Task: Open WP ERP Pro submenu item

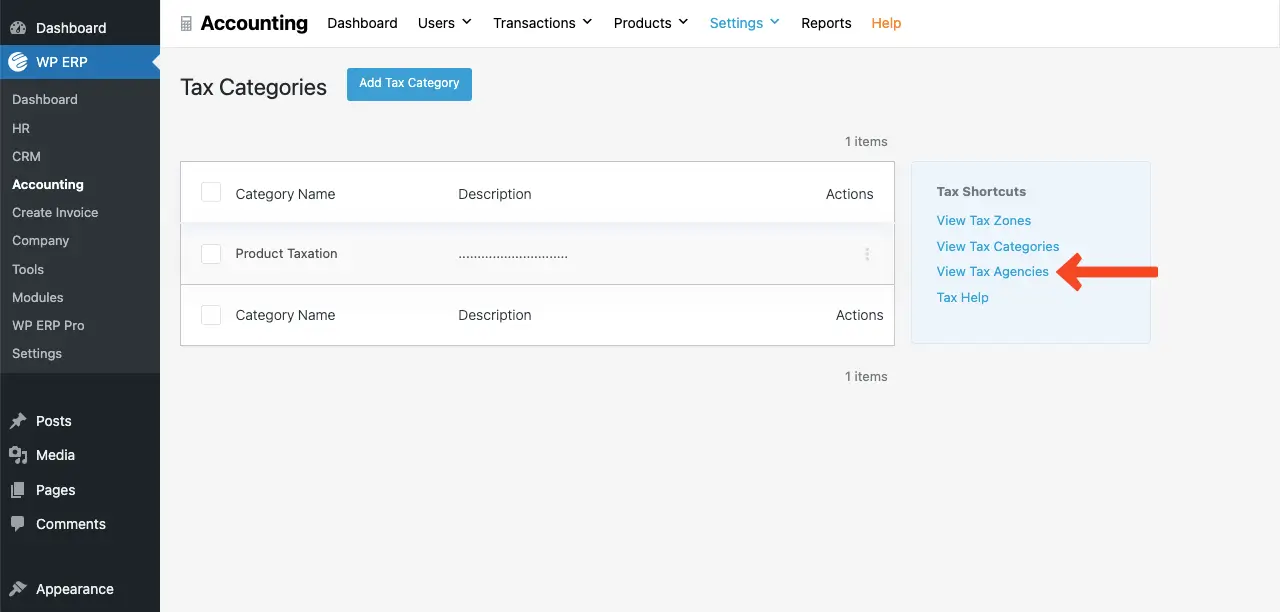Action: (48, 325)
